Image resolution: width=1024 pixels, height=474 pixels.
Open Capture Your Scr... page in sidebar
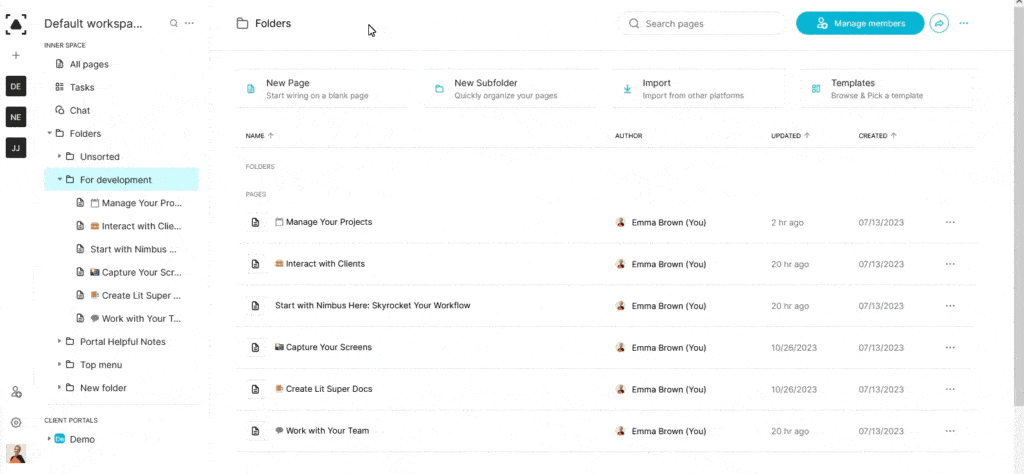pyautogui.click(x=128, y=272)
